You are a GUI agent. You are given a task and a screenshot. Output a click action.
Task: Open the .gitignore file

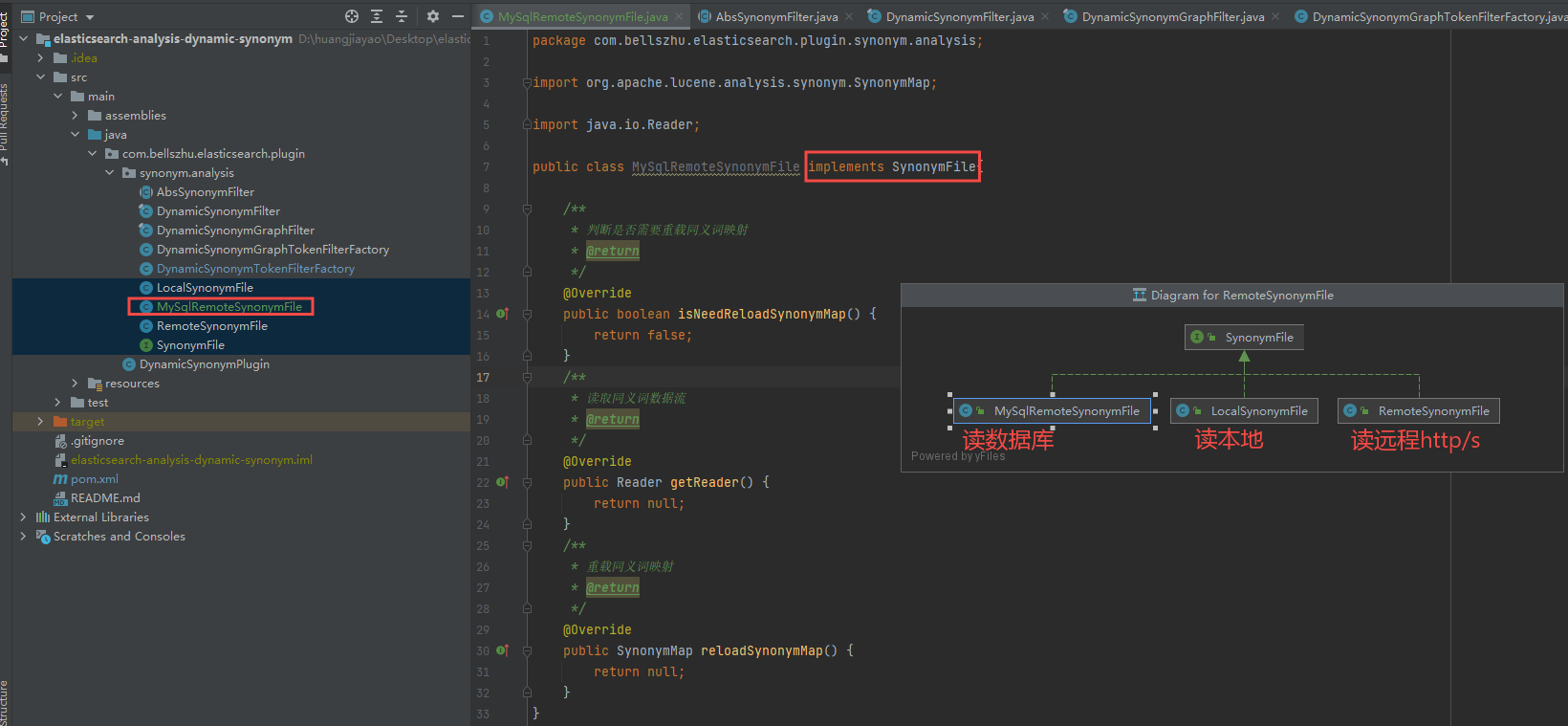pos(97,440)
